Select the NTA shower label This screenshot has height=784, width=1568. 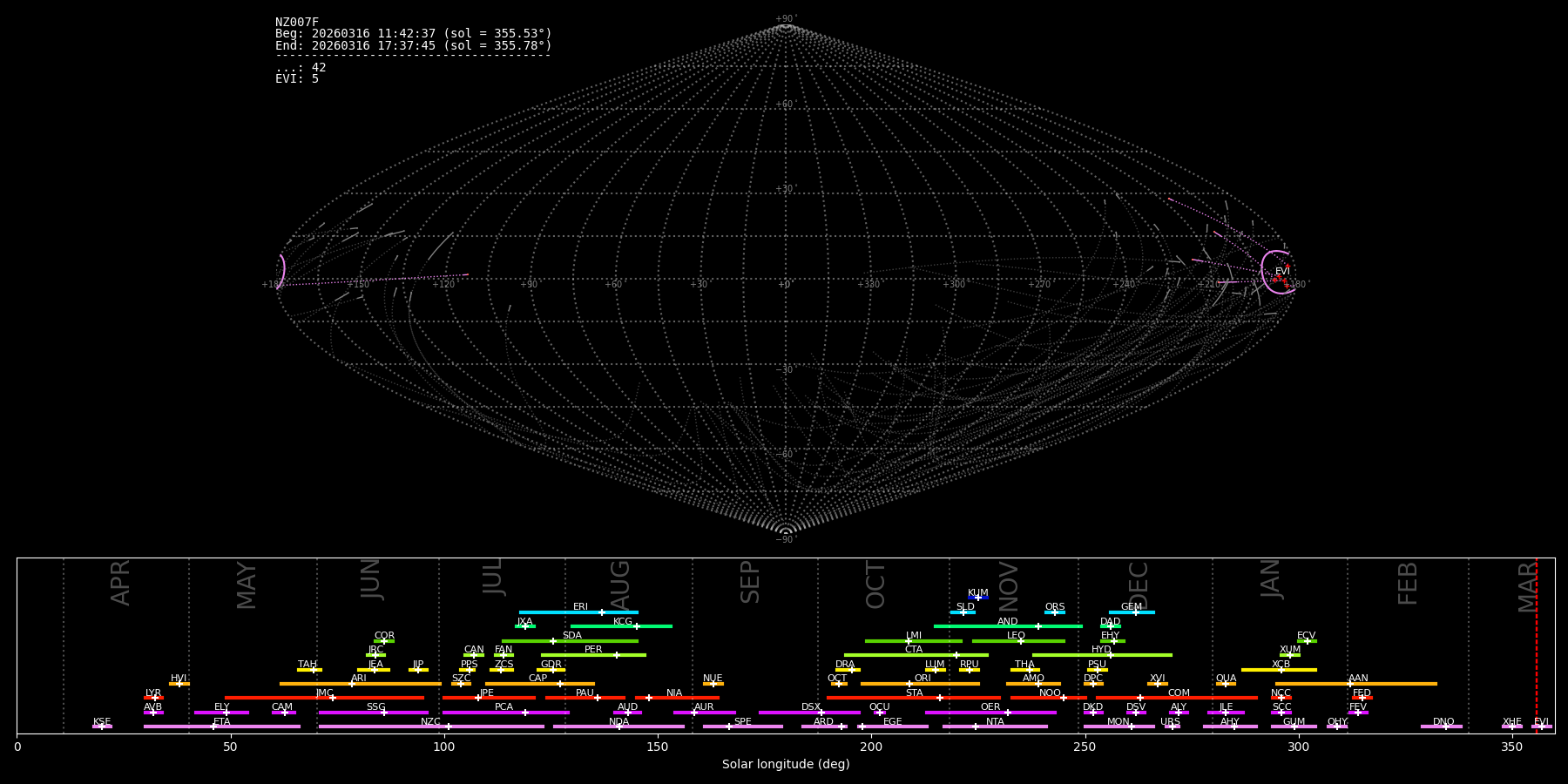(995, 722)
